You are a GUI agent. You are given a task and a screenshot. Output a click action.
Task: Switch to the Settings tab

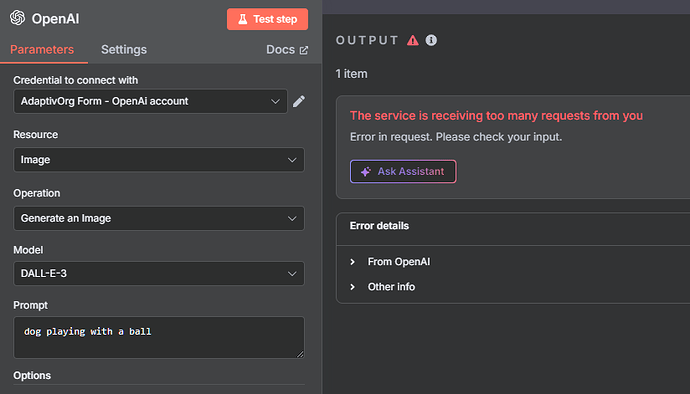click(x=124, y=50)
